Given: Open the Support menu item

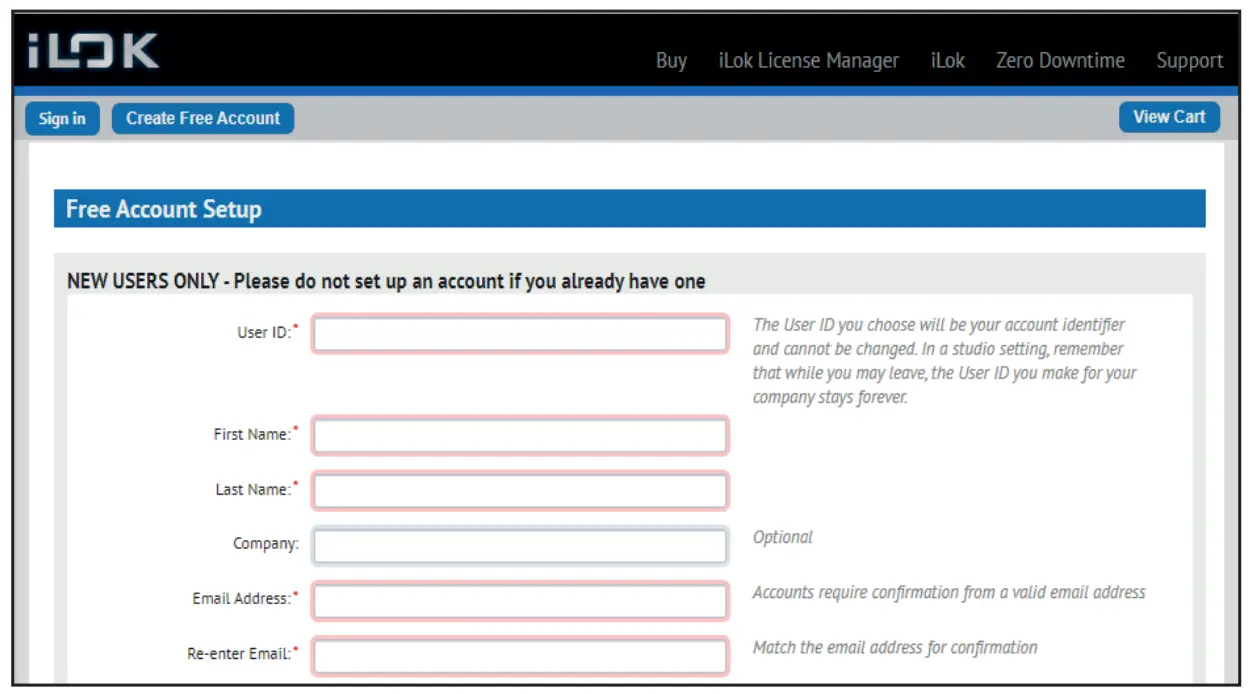Looking at the screenshot, I should [x=1189, y=61].
